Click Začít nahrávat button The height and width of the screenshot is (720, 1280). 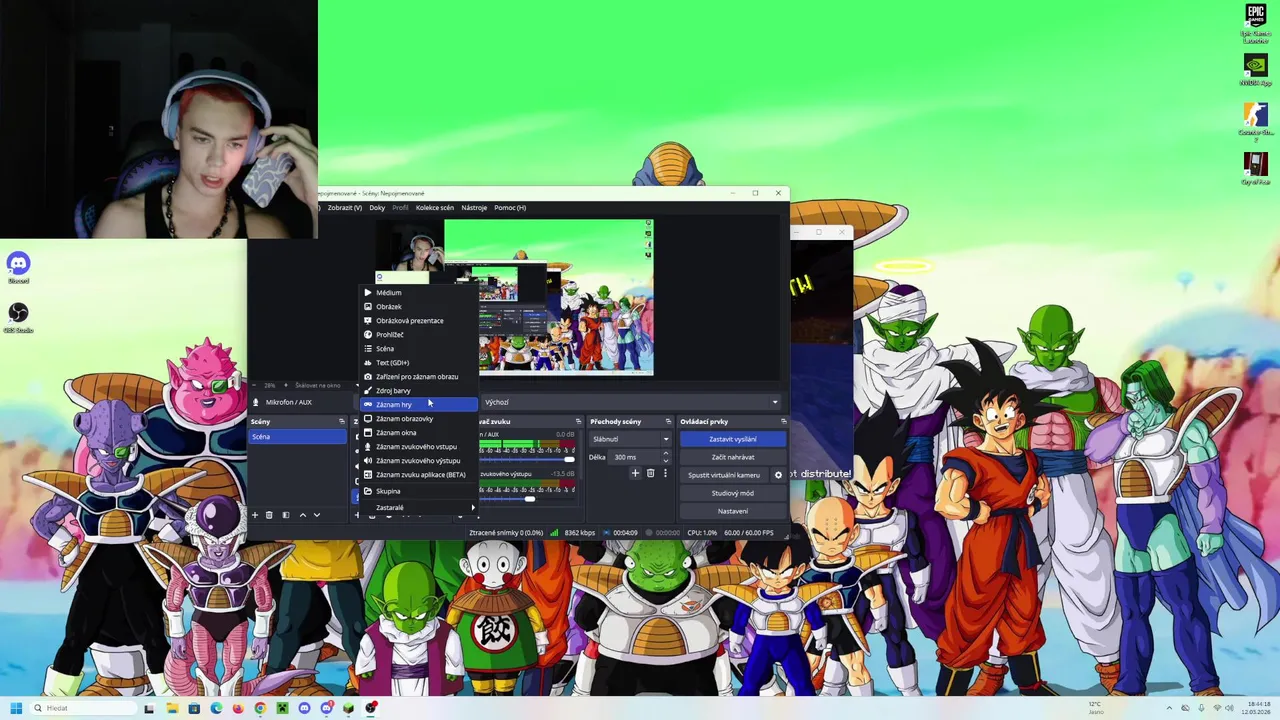click(x=733, y=457)
